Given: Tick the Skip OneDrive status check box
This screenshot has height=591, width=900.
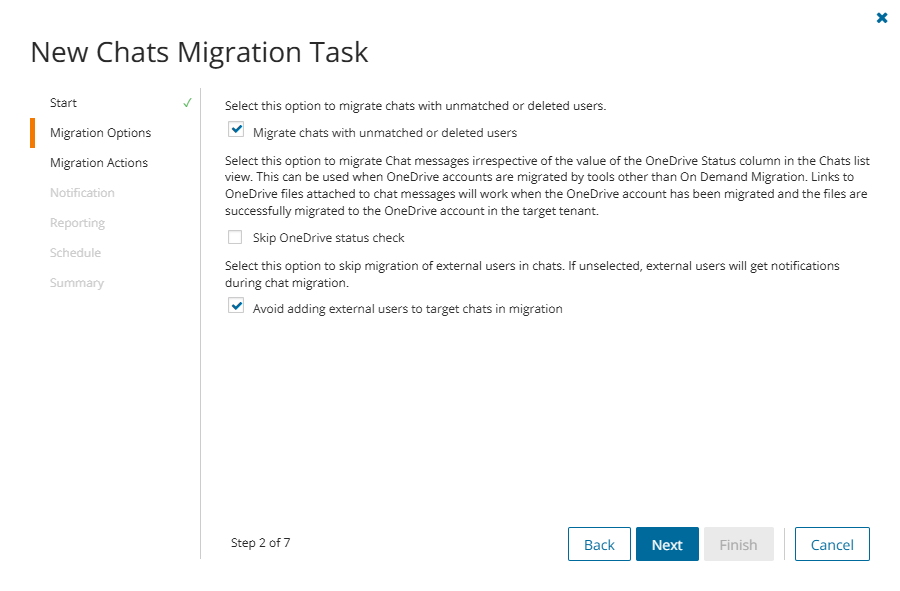Looking at the screenshot, I should [x=236, y=238].
